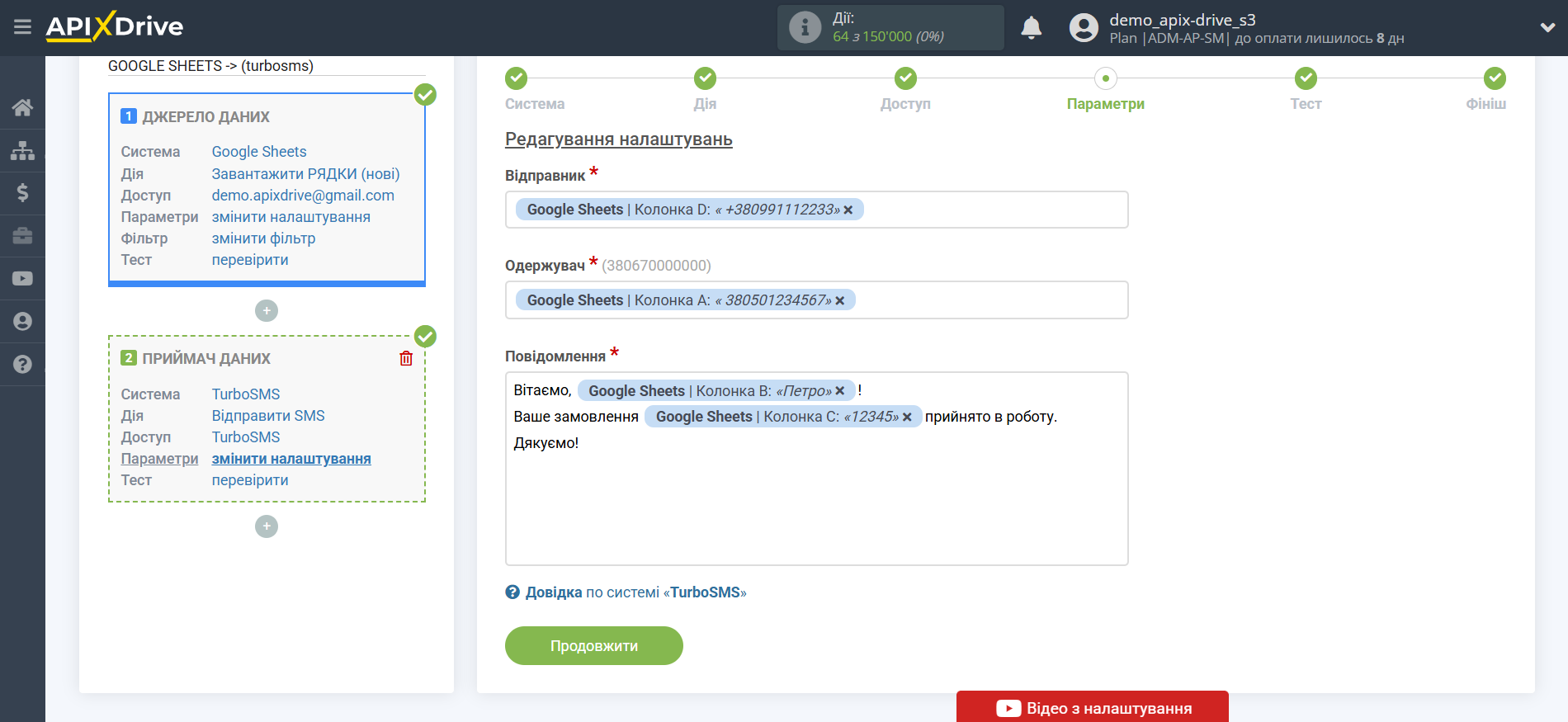
Task: Open the Система step label
Action: coord(535,104)
